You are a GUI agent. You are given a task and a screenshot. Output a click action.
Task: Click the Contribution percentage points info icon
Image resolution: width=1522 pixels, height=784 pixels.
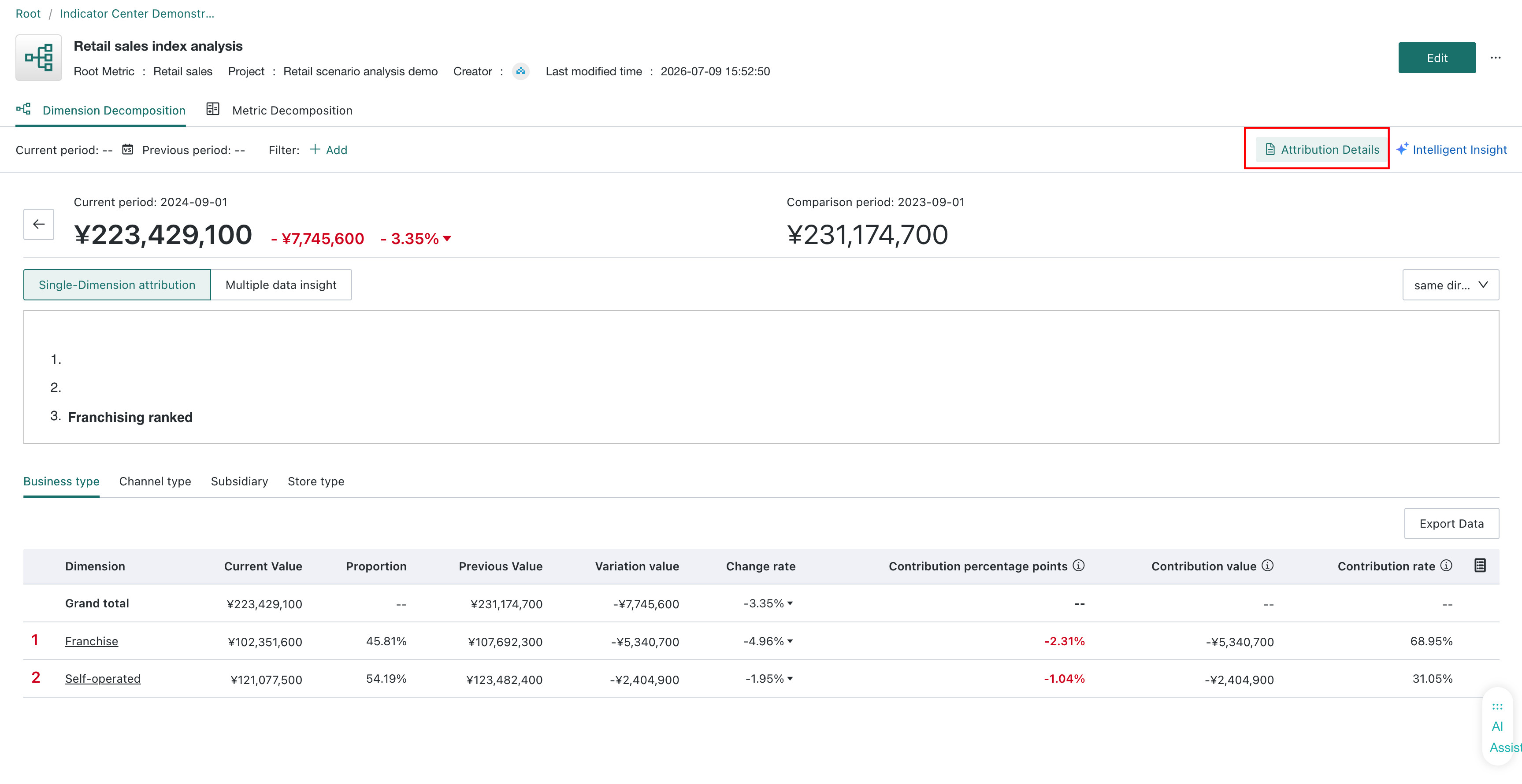[x=1079, y=566]
